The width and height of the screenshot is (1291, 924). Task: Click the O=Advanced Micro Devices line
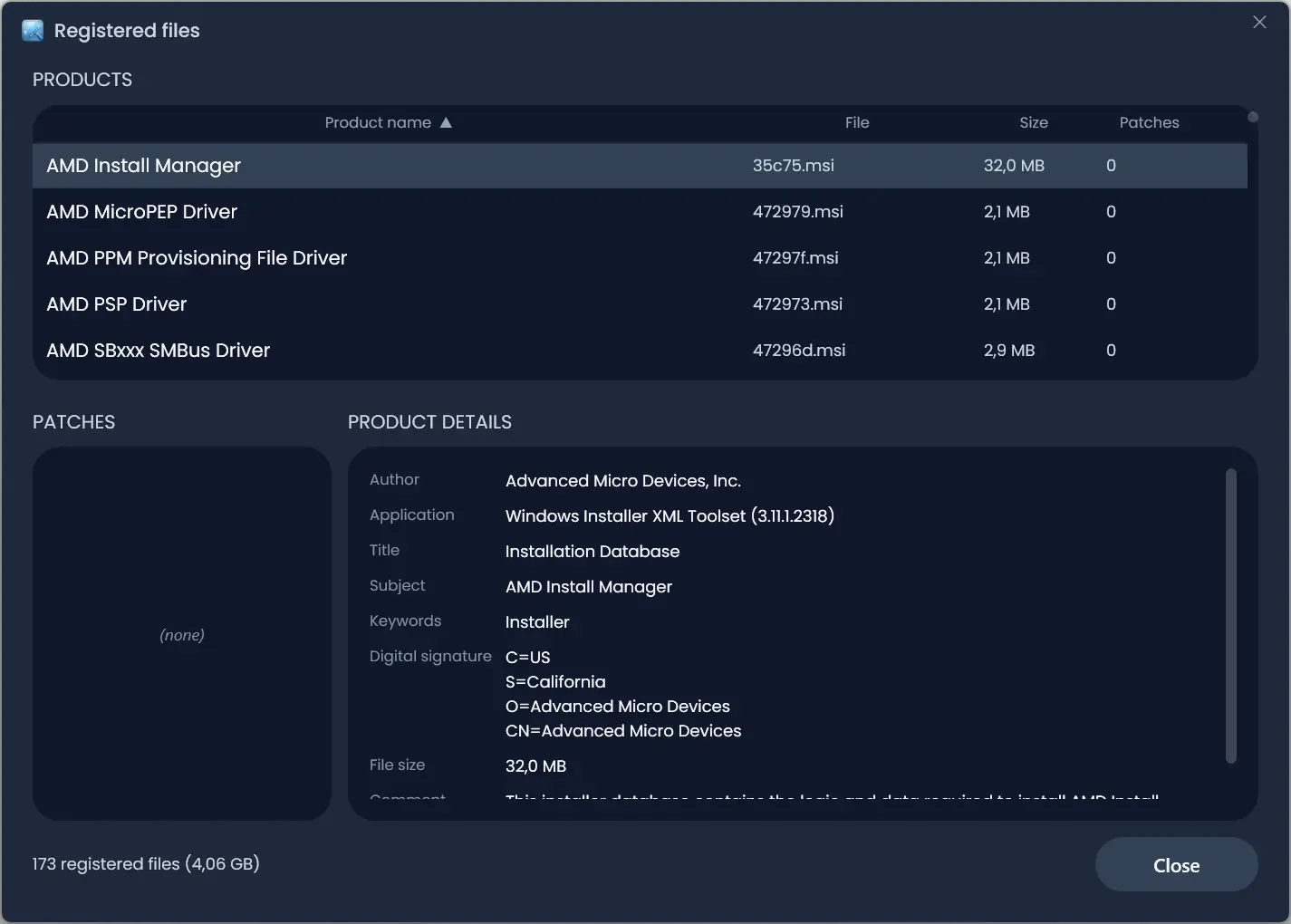click(x=618, y=707)
